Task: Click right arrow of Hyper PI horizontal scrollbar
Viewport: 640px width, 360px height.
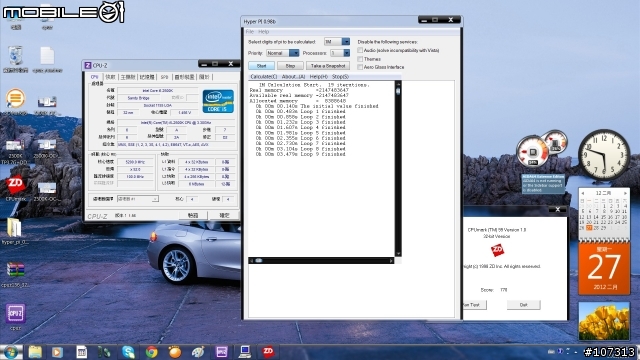Action: [391, 260]
